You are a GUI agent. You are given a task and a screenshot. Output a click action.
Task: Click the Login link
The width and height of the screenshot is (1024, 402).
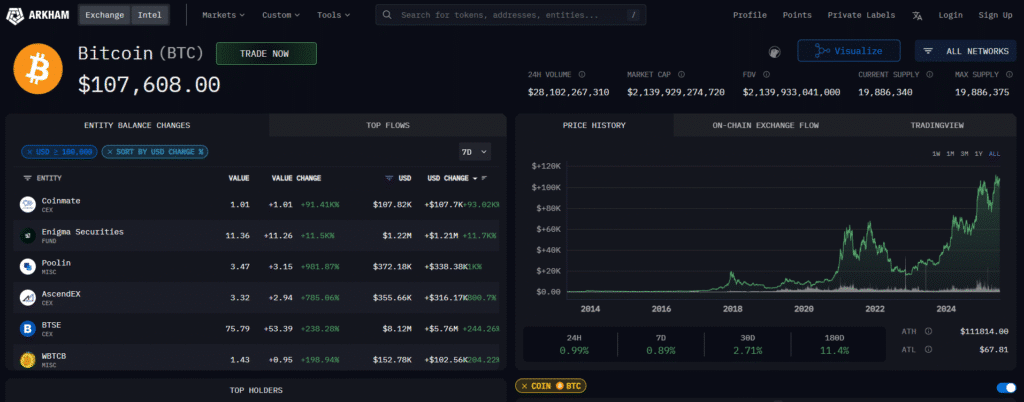point(950,15)
